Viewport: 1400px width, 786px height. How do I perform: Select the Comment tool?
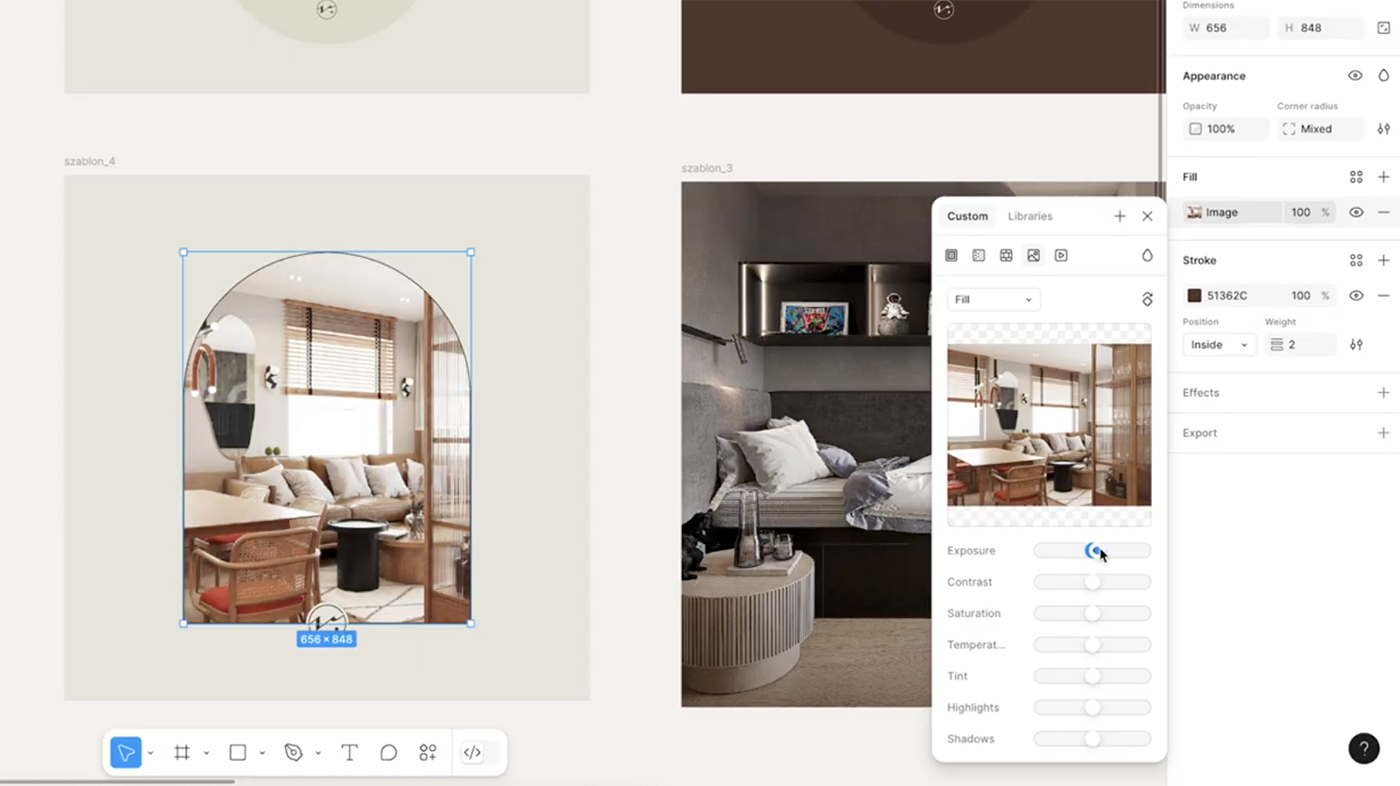pyautogui.click(x=388, y=753)
